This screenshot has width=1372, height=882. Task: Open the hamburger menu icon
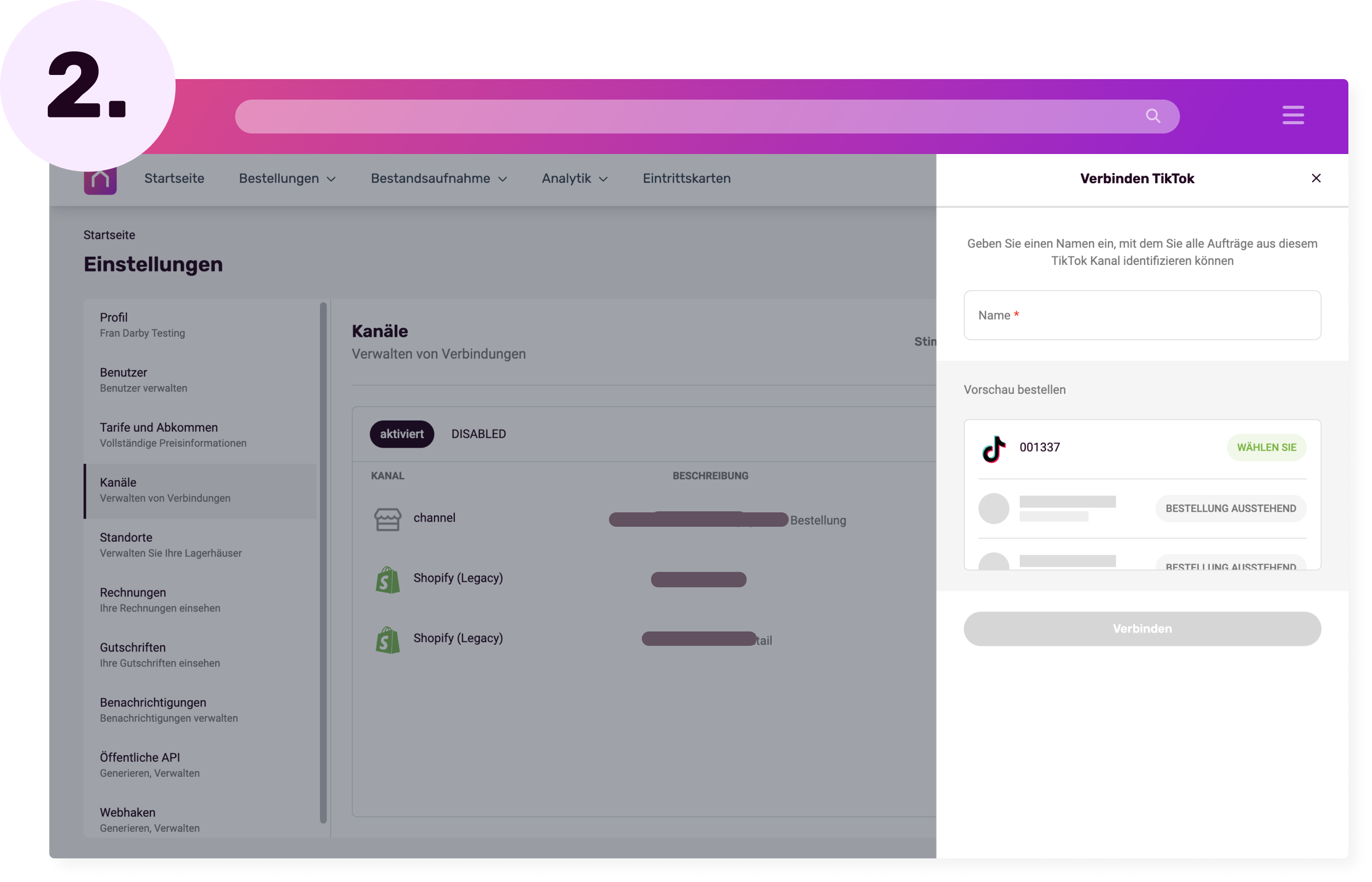[1292, 115]
